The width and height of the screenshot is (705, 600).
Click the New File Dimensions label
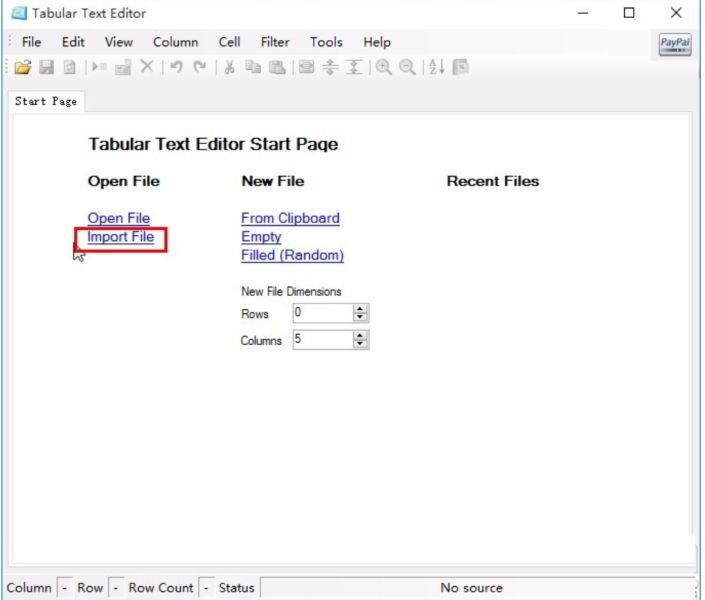291,291
